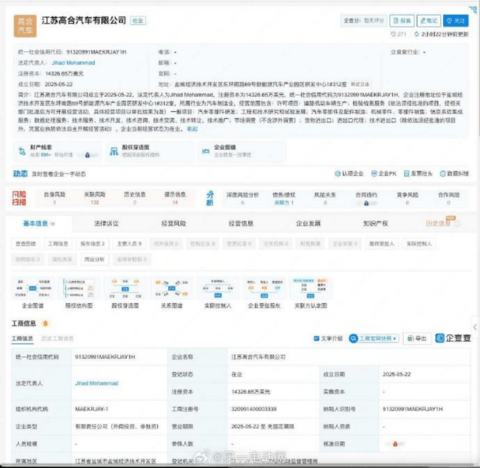Viewport: 480px width, 468px height.
Task: Click the blue 关注 follow button
Action: tap(455, 21)
